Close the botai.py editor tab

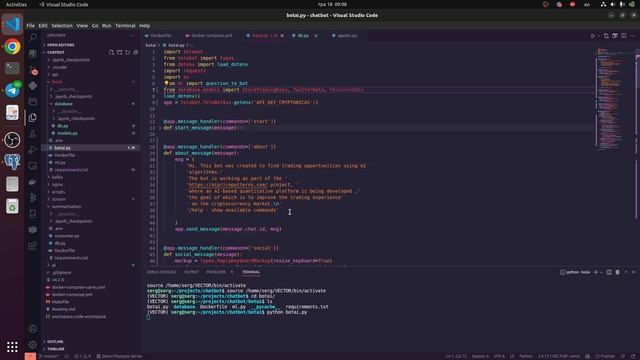pos(282,36)
